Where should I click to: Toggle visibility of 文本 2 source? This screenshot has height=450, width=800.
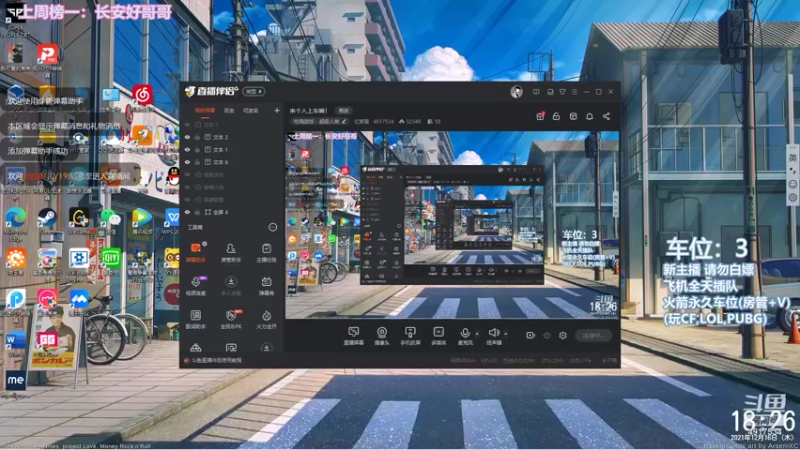187,137
